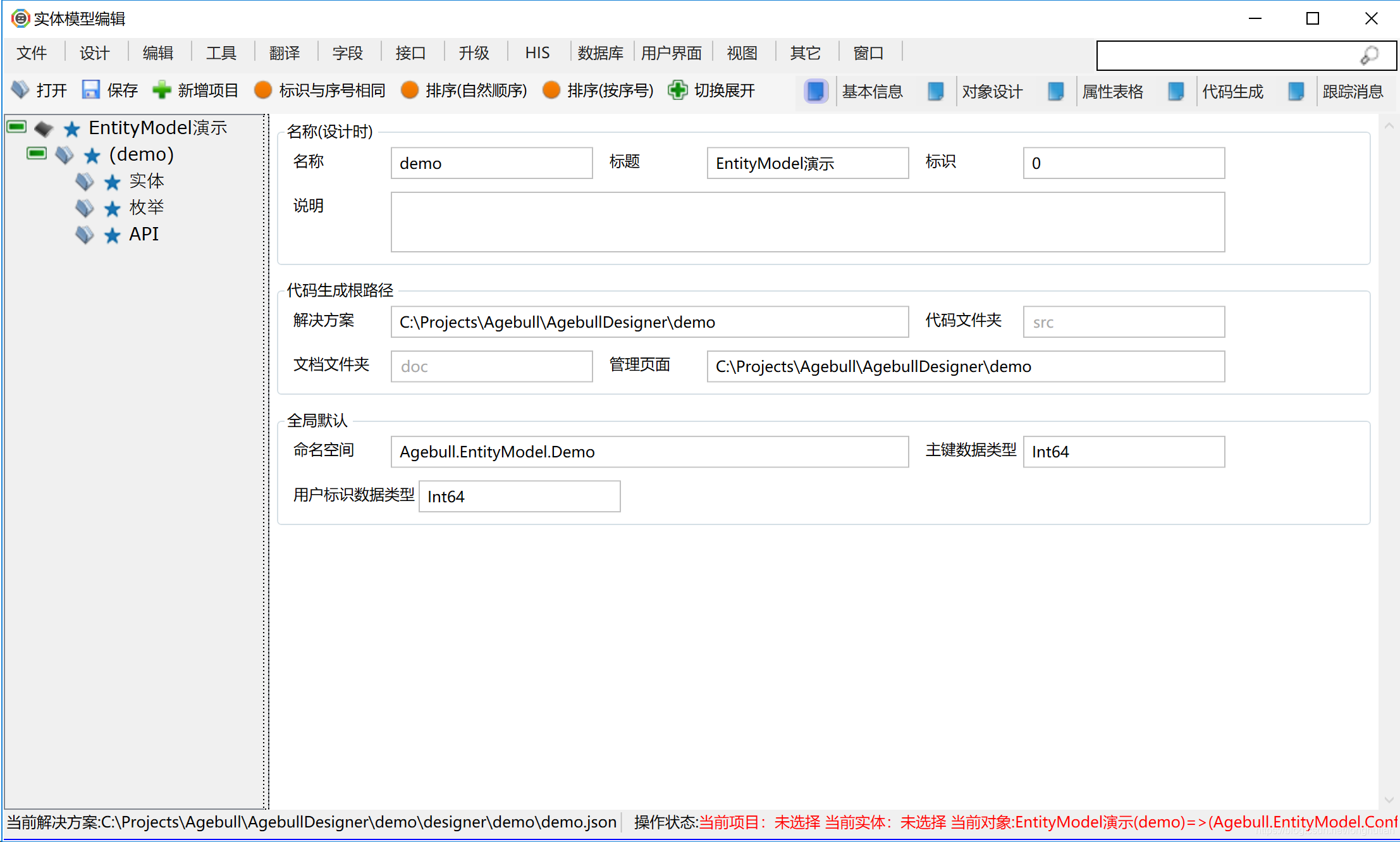Image resolution: width=1400 pixels, height=842 pixels.
Task: Click orange circle for 排序(按序号)
Action: pyautogui.click(x=551, y=90)
